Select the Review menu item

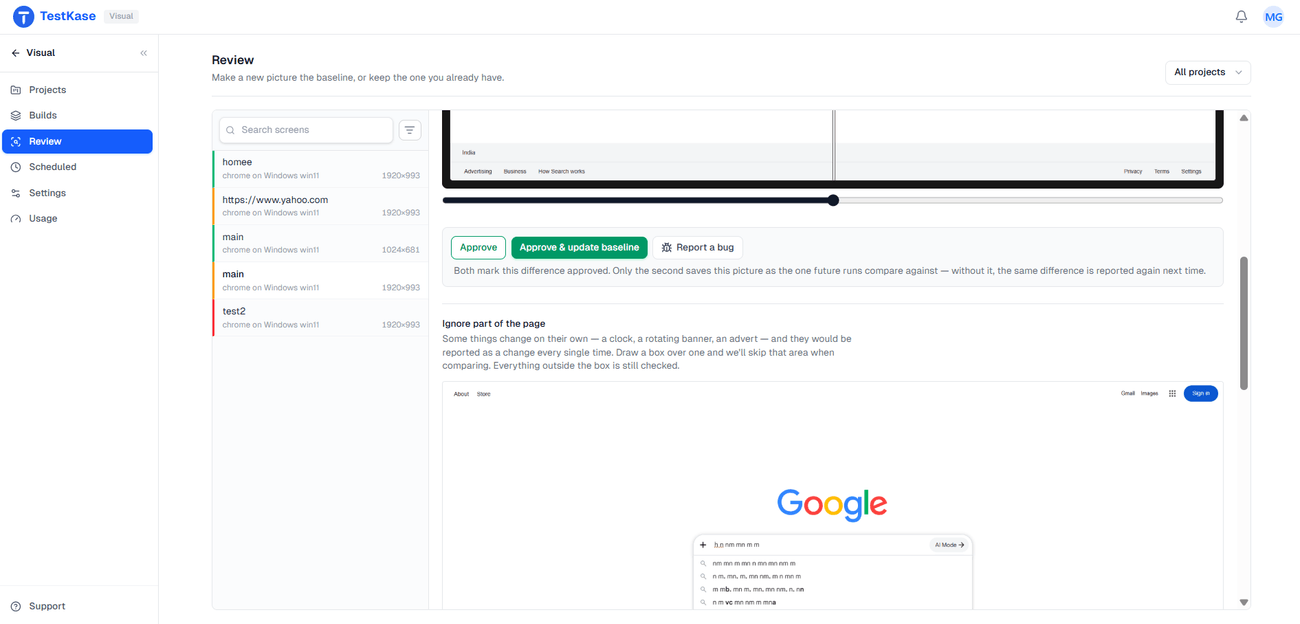click(x=77, y=142)
